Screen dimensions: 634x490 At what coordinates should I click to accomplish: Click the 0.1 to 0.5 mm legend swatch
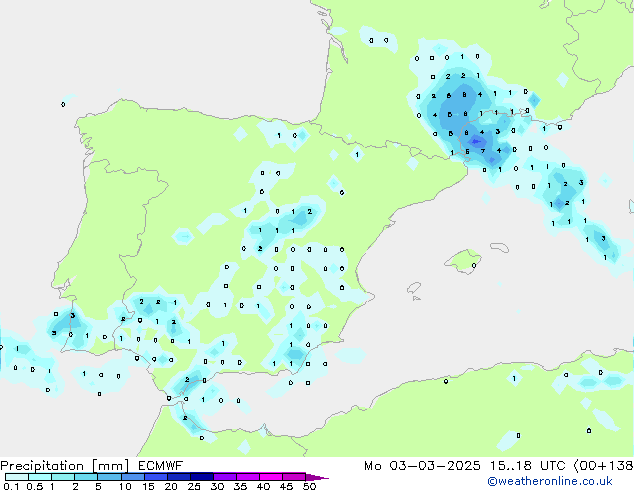pyautogui.click(x=17, y=477)
